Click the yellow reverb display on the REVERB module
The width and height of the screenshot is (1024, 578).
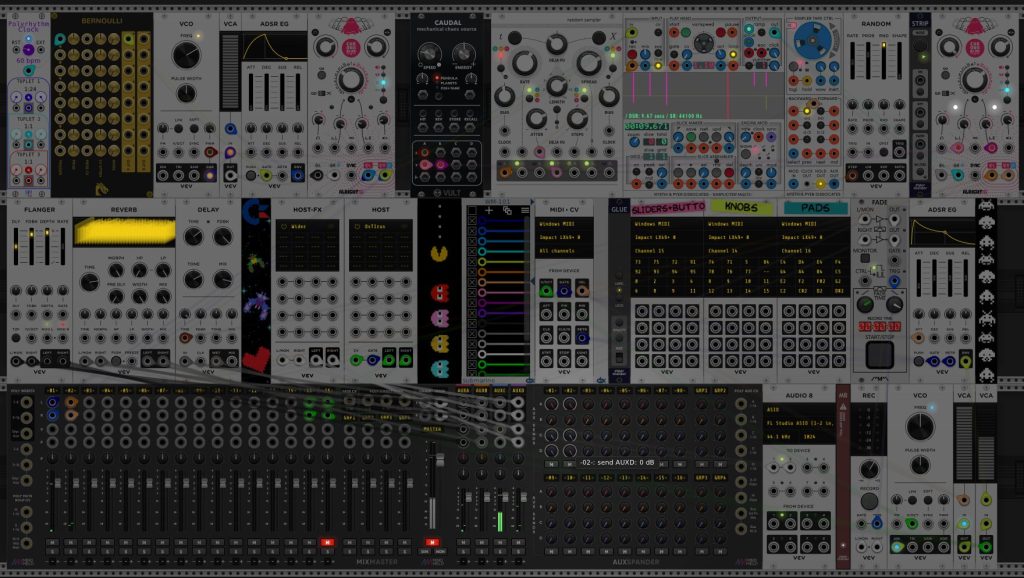pos(124,232)
